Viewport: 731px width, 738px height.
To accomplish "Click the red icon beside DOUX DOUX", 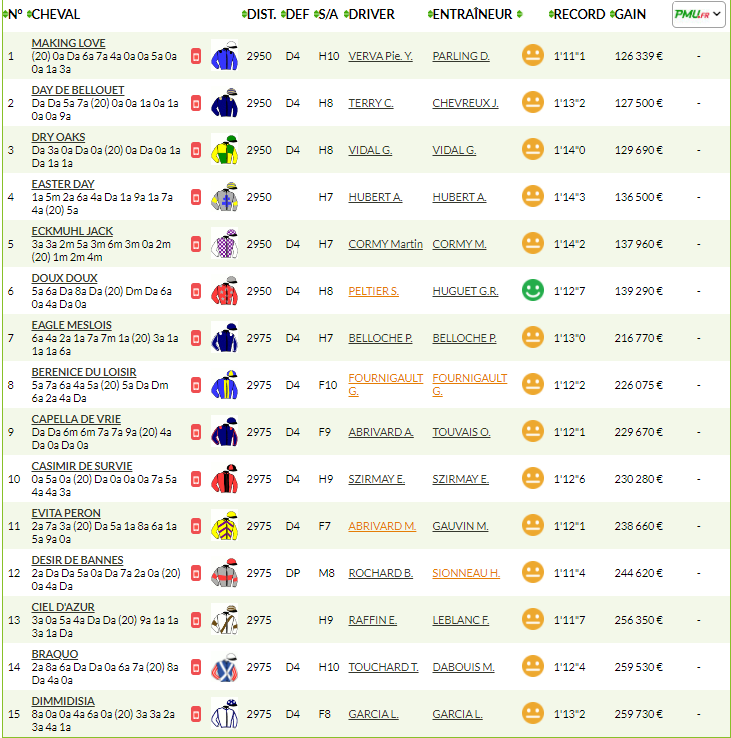I will click(x=196, y=291).
